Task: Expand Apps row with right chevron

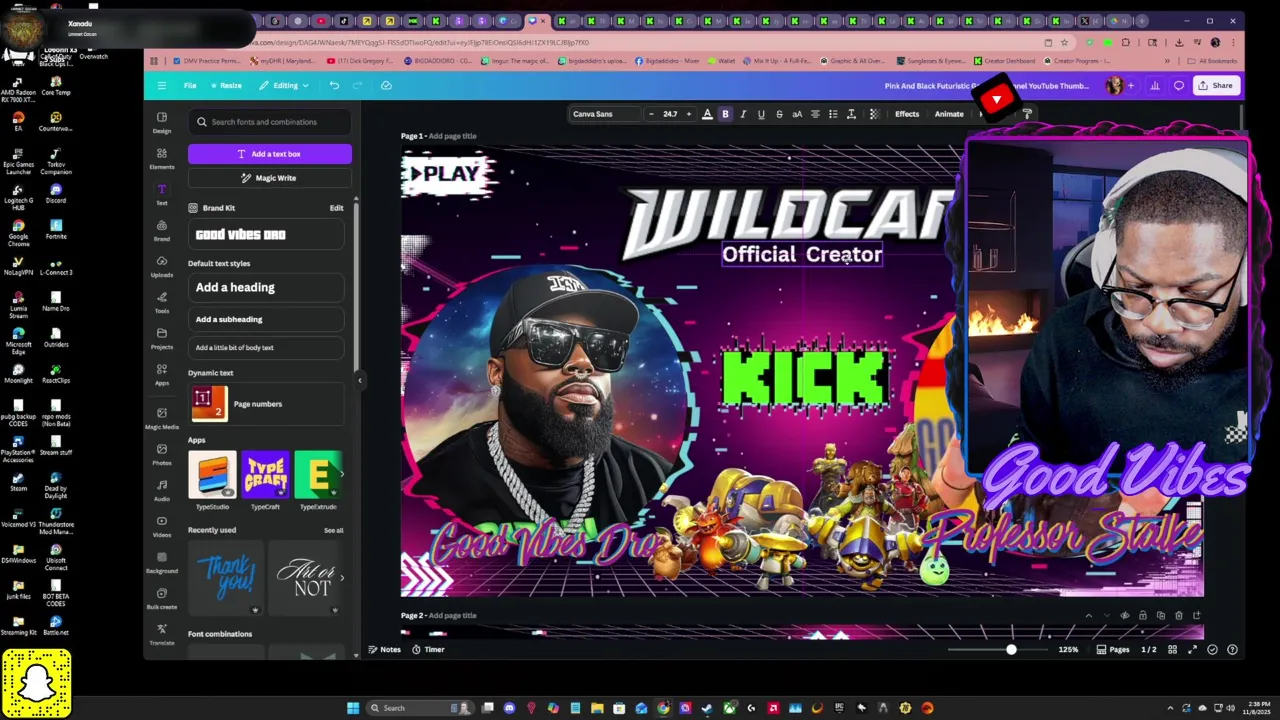Action: click(x=341, y=474)
